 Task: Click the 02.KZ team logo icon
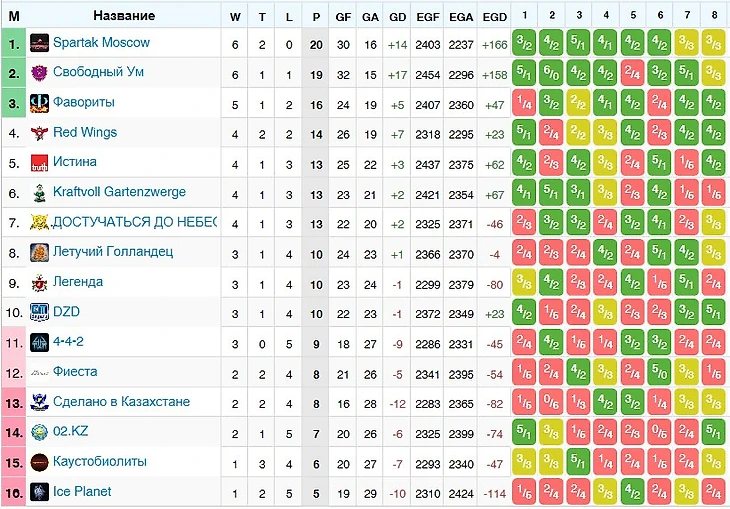tap(39, 432)
